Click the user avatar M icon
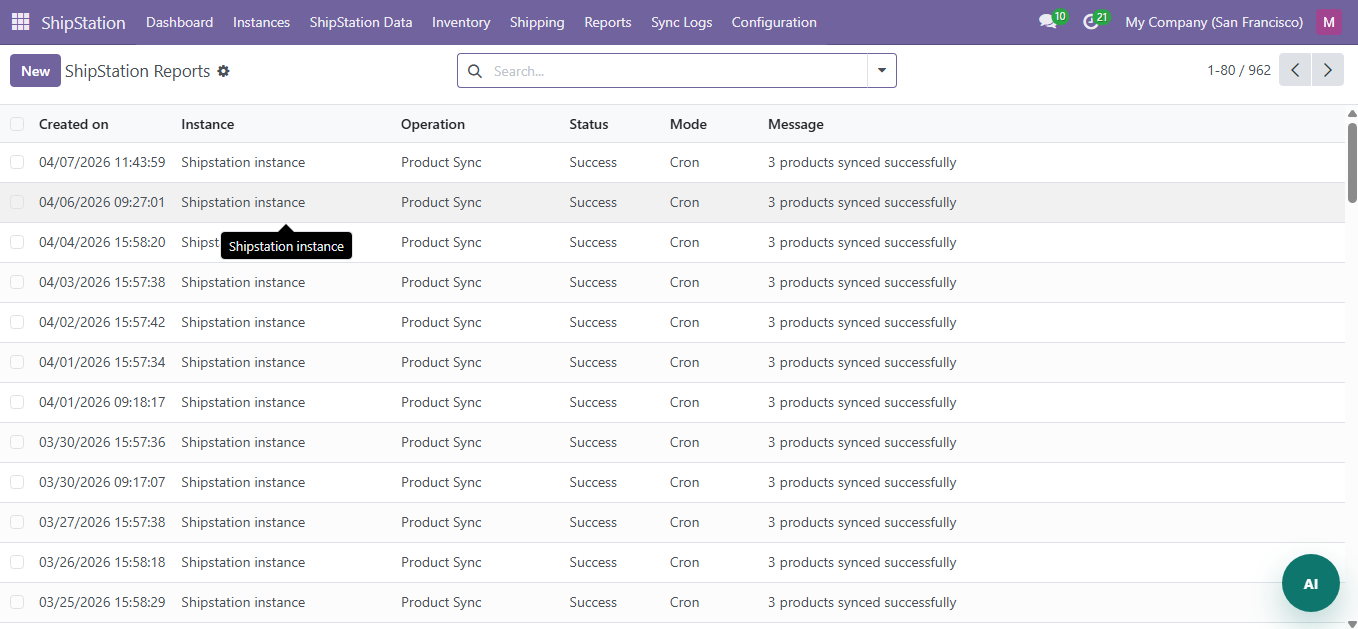Viewport: 1358px width, 629px height. pos(1328,22)
